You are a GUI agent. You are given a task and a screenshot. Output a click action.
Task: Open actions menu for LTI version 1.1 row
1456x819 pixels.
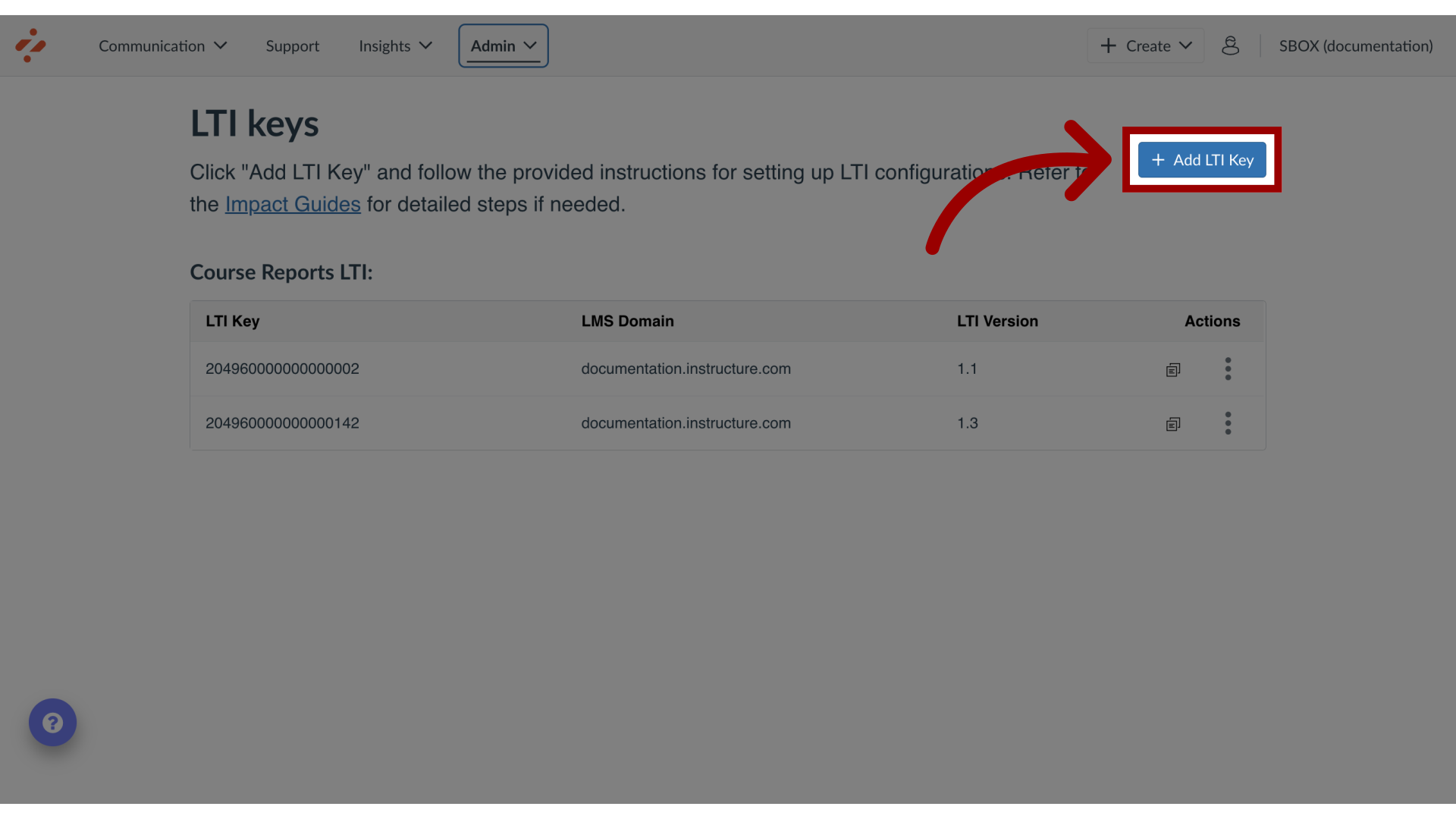(x=1227, y=369)
